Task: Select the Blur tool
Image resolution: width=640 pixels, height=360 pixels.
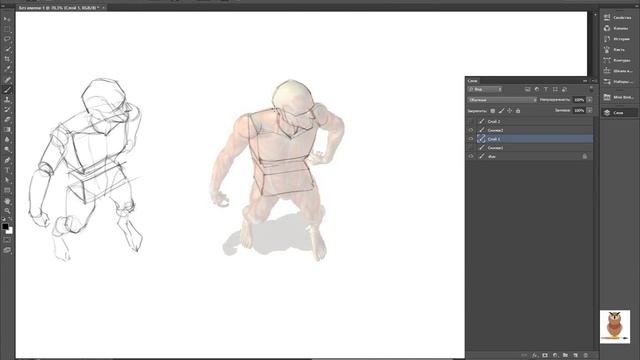Action: [x=7, y=140]
